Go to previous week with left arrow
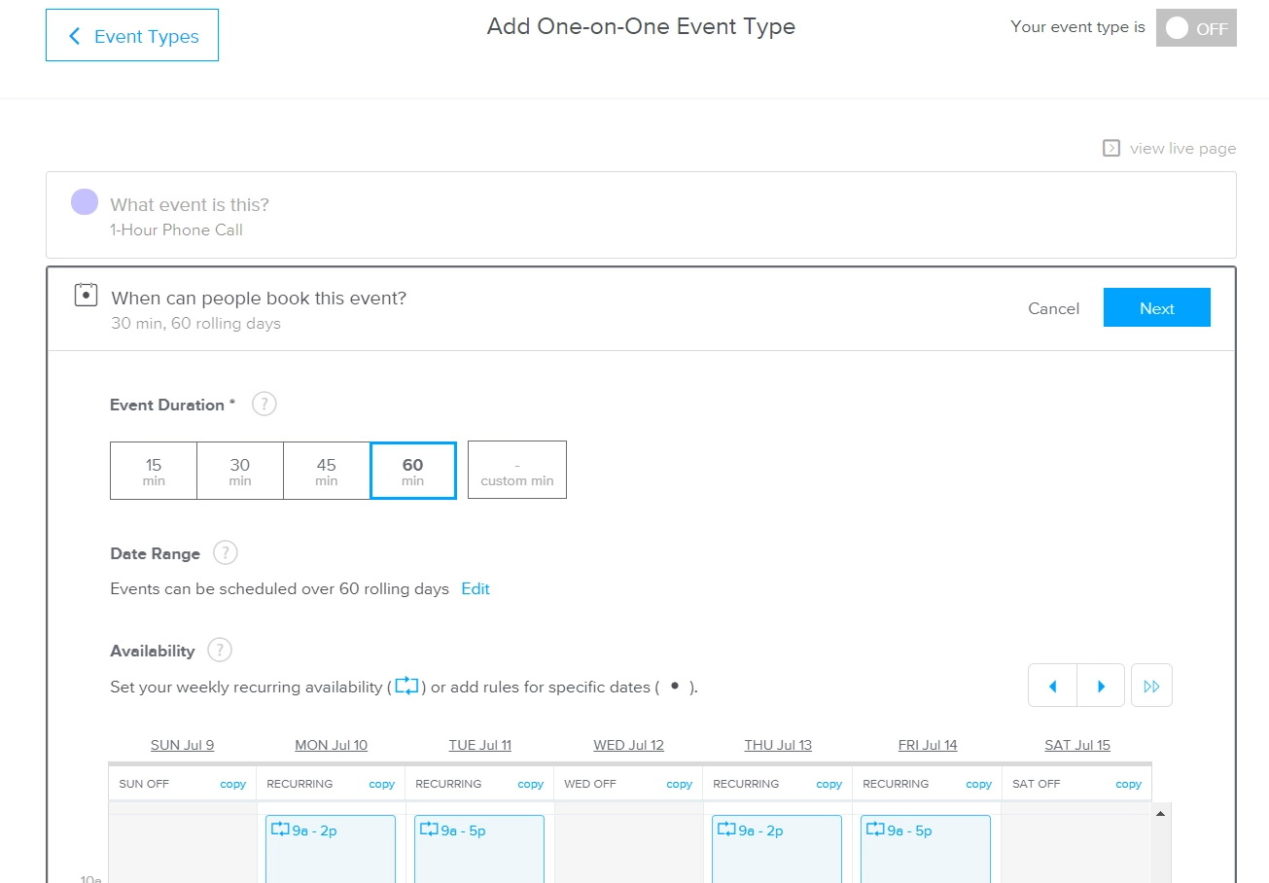 (x=1052, y=686)
